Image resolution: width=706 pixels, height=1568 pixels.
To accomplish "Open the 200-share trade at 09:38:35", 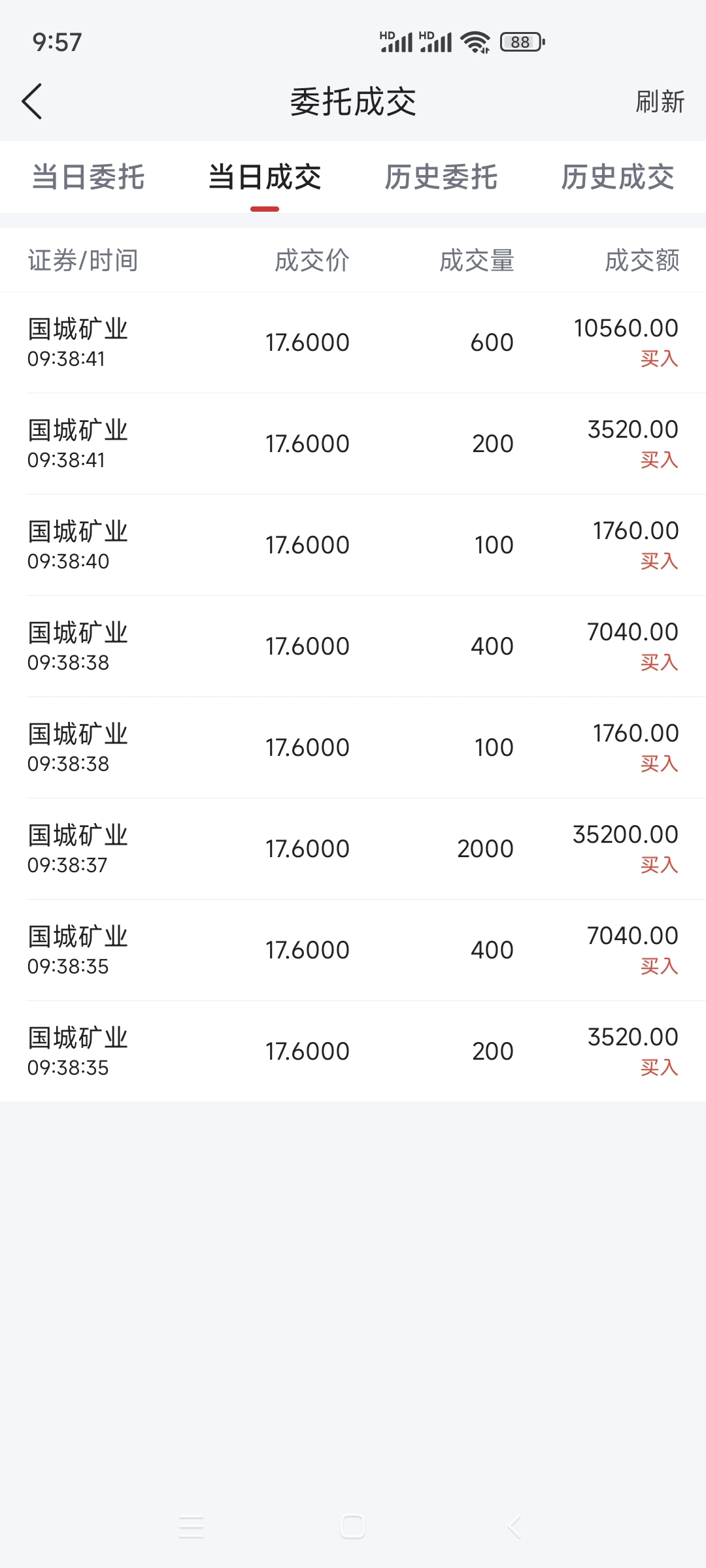I will pos(353,1051).
